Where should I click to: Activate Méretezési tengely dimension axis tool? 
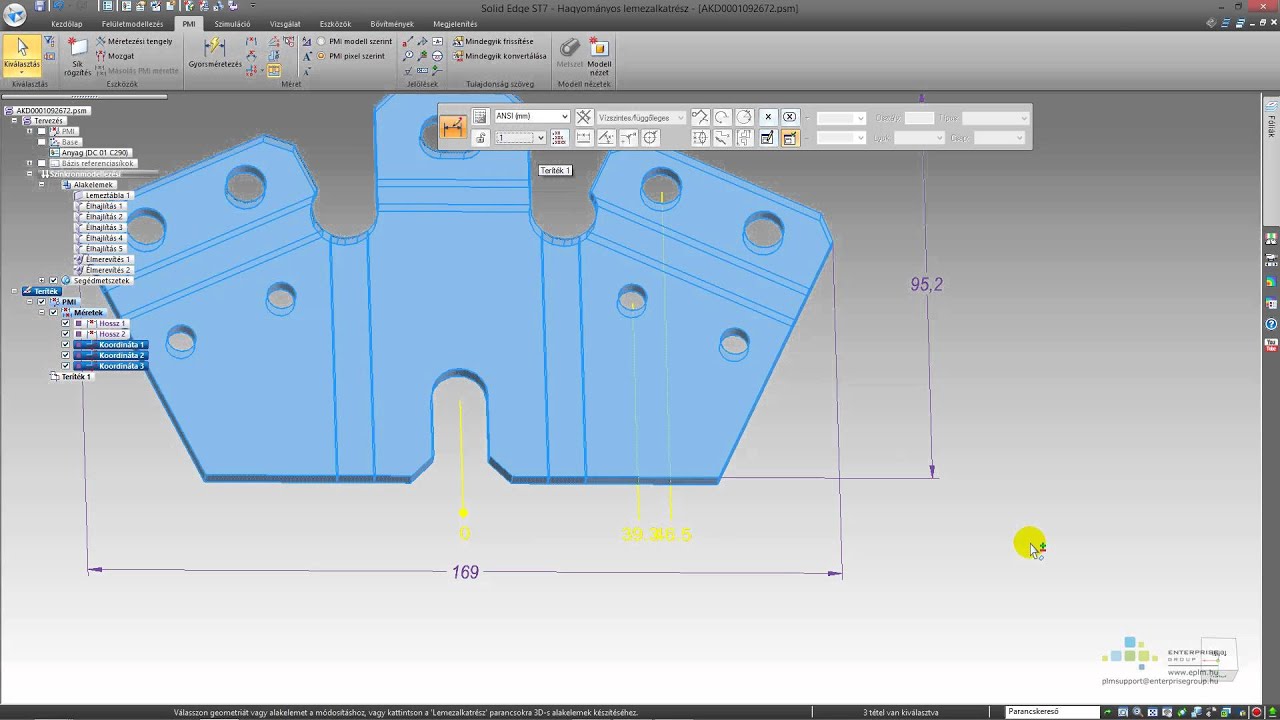[135, 41]
